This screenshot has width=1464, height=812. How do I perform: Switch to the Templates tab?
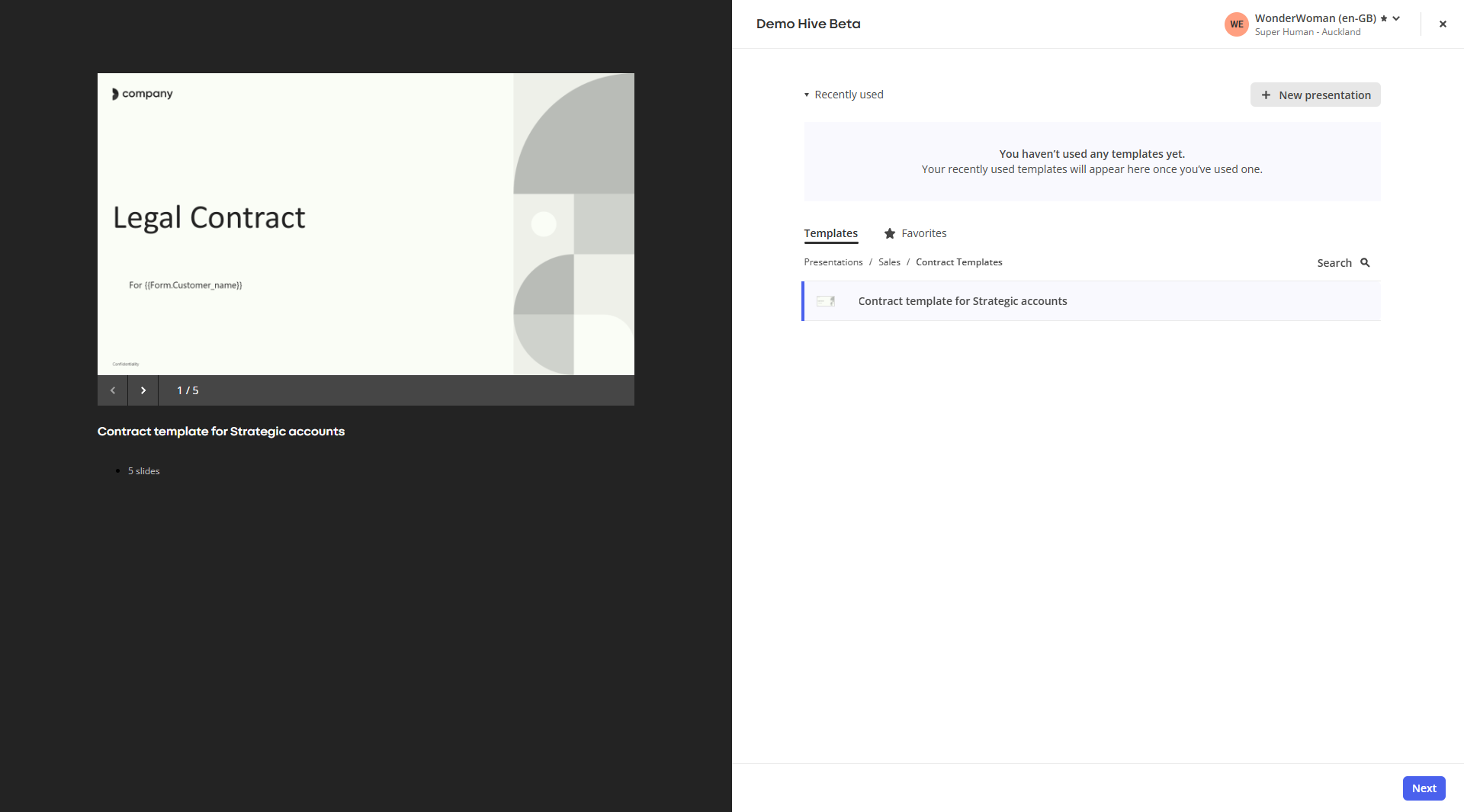830,233
